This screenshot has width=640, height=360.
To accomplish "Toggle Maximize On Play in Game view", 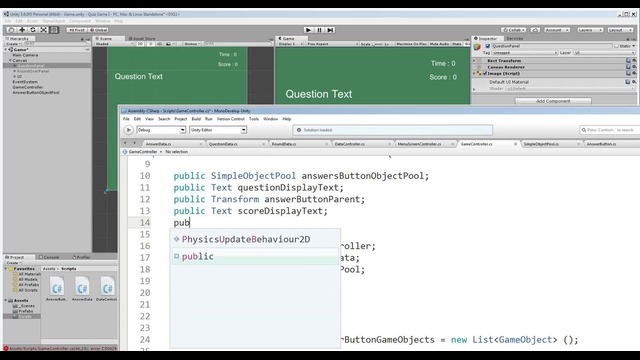I will coord(411,44).
